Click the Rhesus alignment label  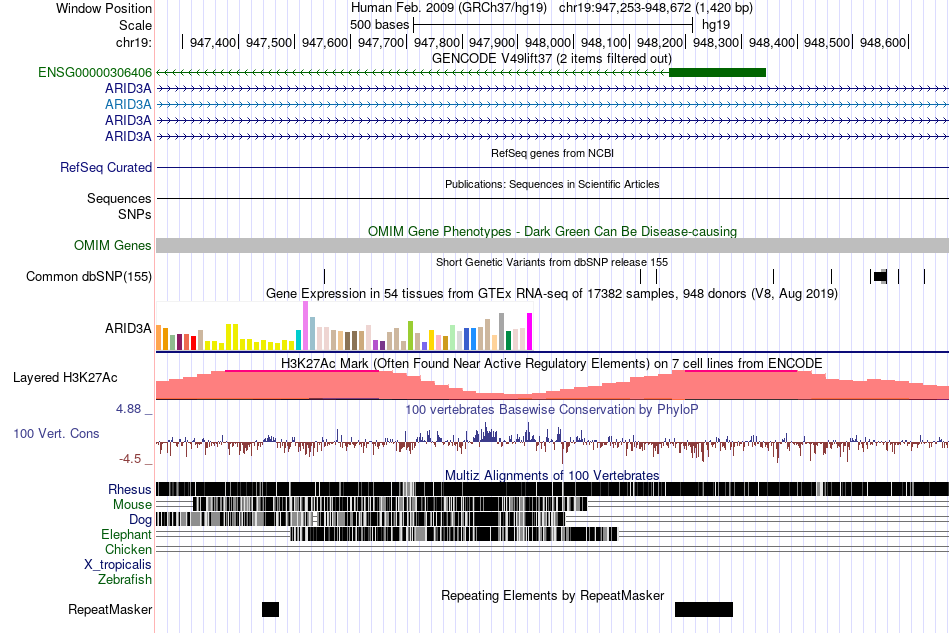[130, 489]
